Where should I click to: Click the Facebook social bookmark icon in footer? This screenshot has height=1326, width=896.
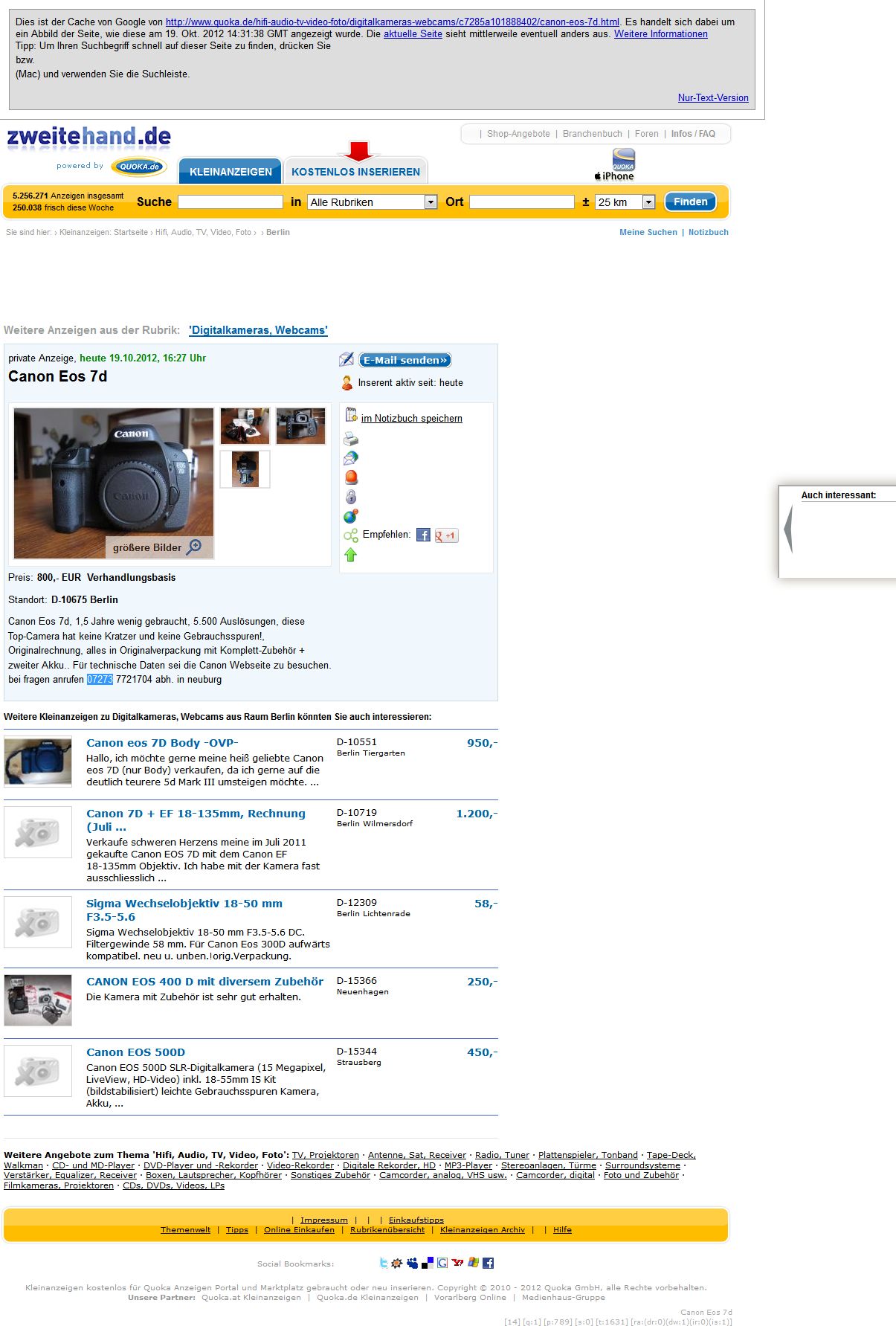click(489, 1263)
